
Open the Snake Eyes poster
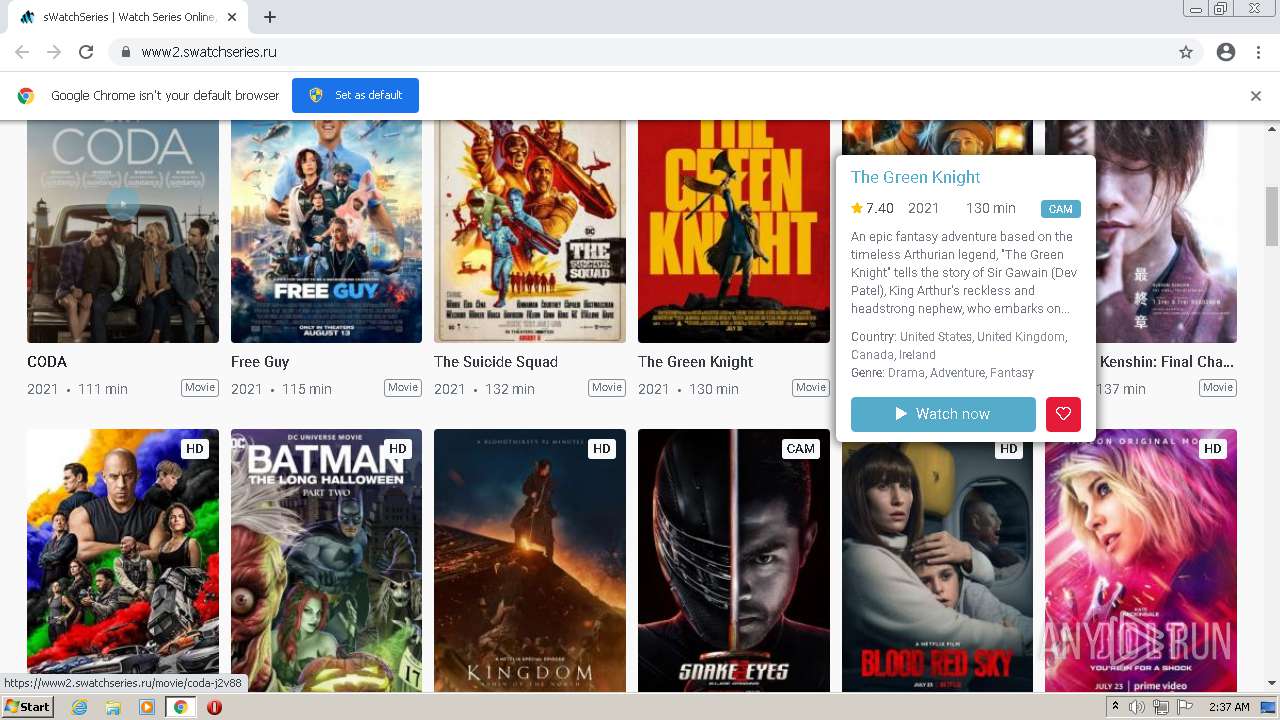(x=734, y=560)
